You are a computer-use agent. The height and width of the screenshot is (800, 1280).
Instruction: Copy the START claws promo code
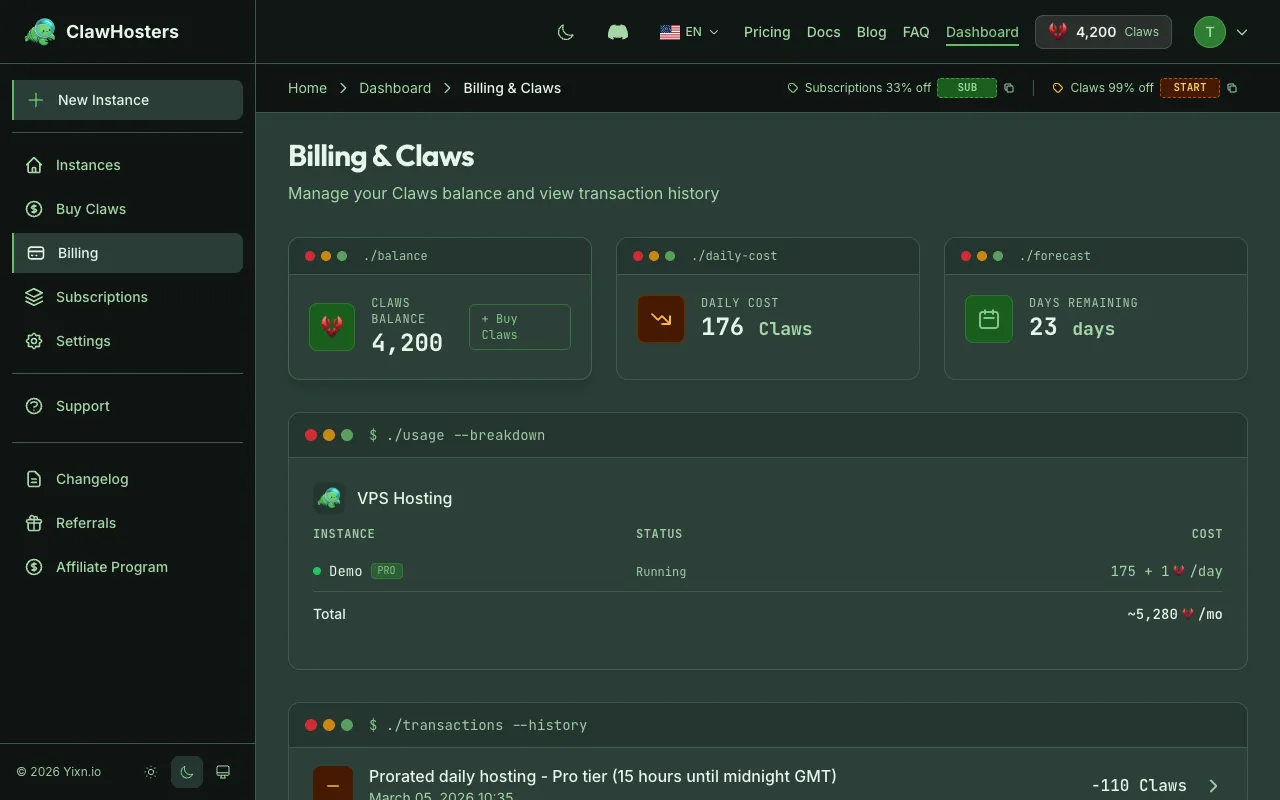tap(1231, 88)
